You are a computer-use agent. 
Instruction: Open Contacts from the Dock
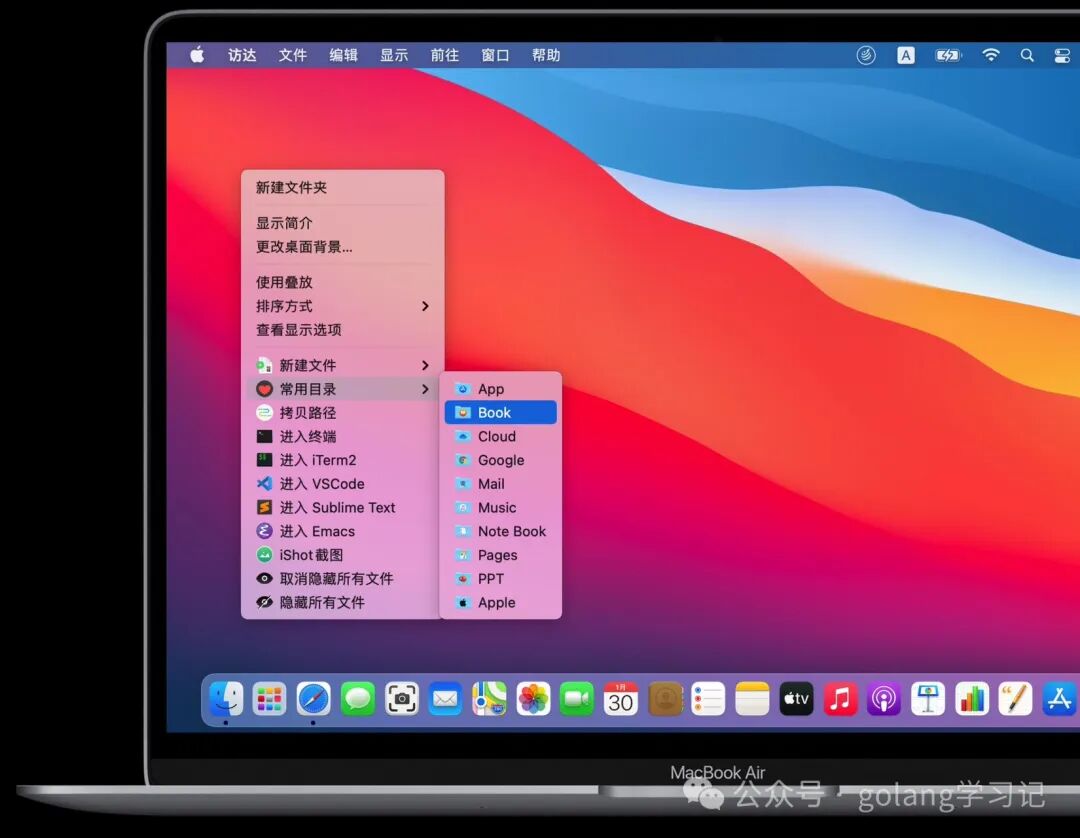[665, 700]
